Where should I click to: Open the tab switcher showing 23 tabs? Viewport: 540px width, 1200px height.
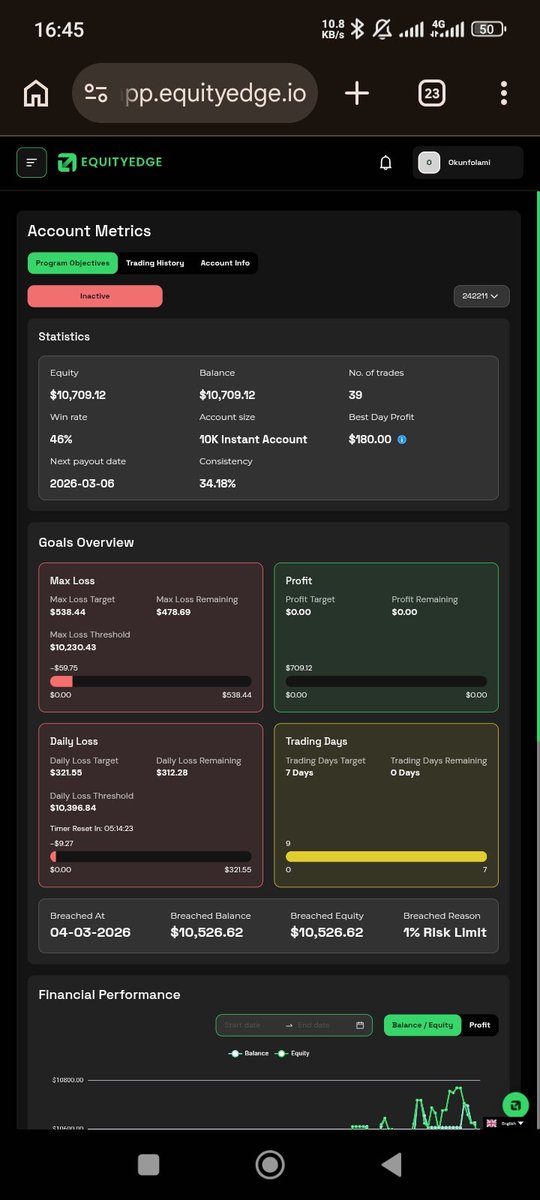(x=431, y=94)
